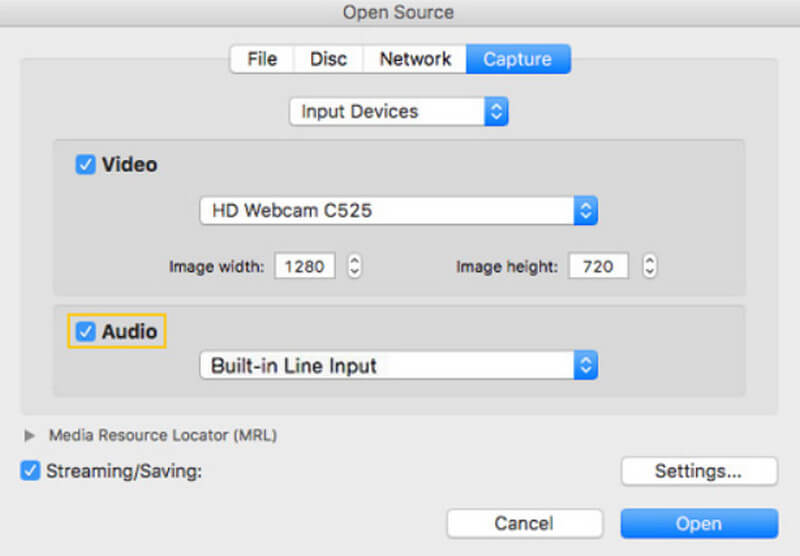Open the Streaming Settings... button
Viewport: 800px width, 556px height.
tap(699, 471)
